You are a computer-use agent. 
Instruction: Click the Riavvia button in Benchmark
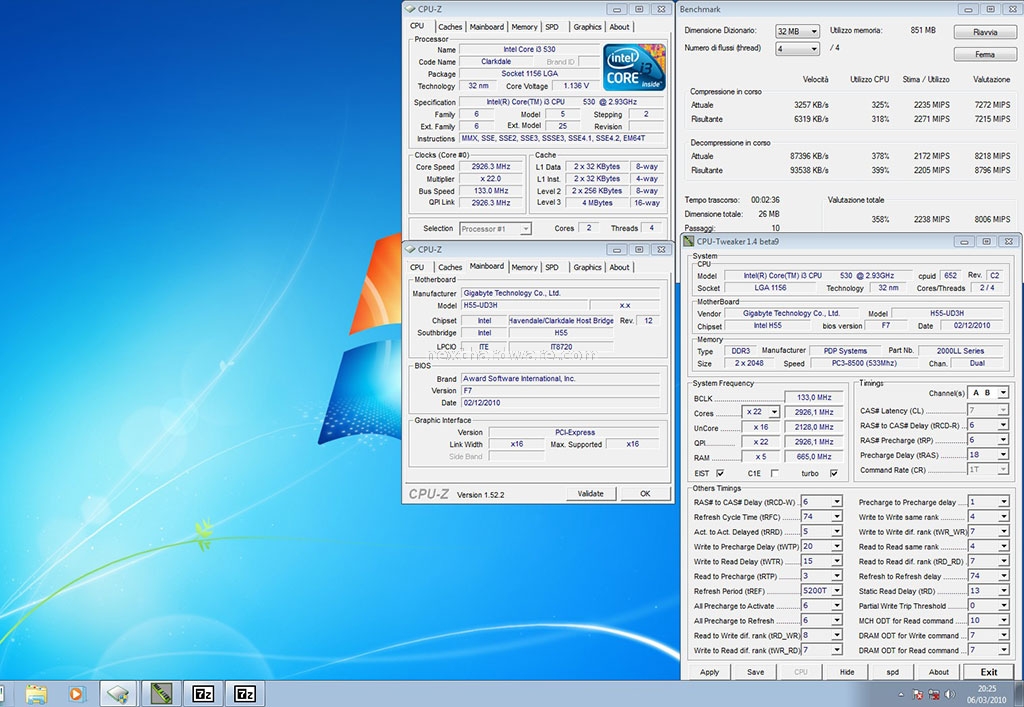coord(985,32)
